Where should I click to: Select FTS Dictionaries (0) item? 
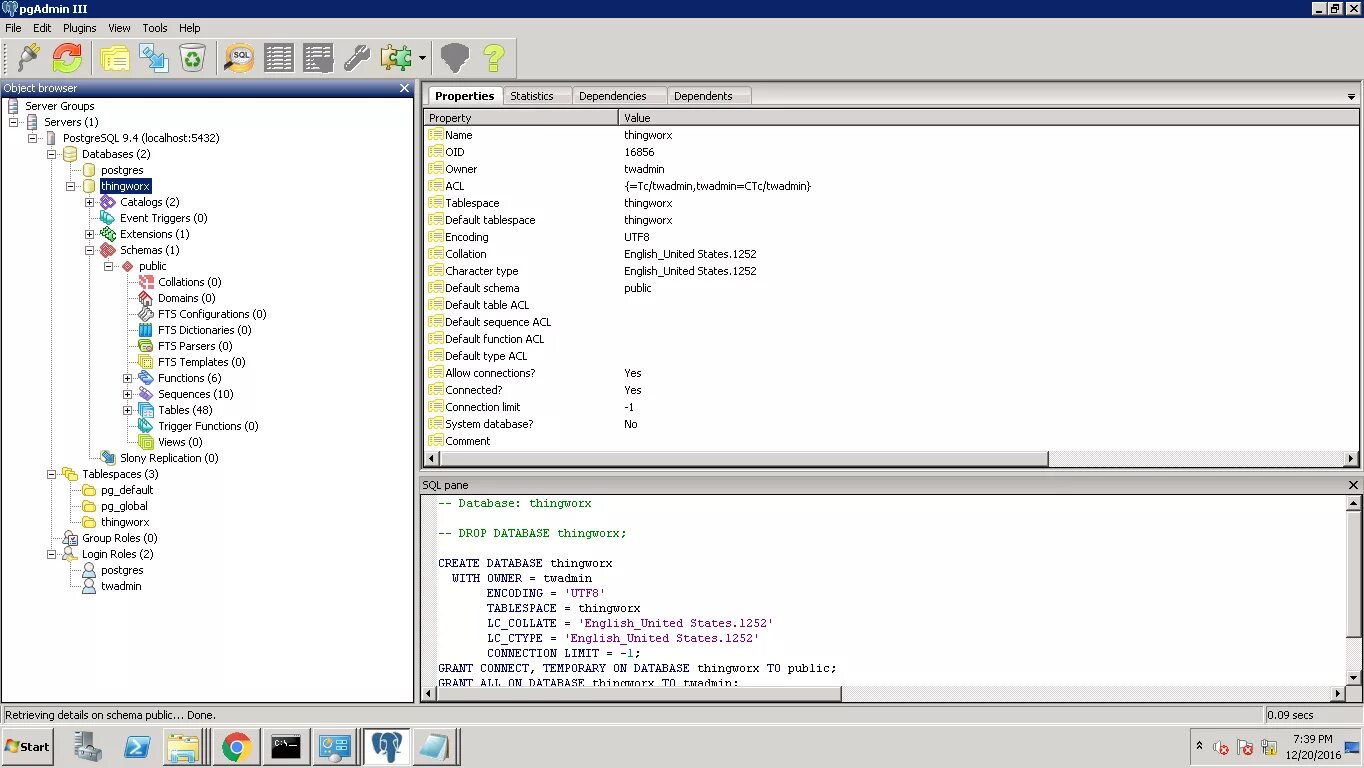204,330
